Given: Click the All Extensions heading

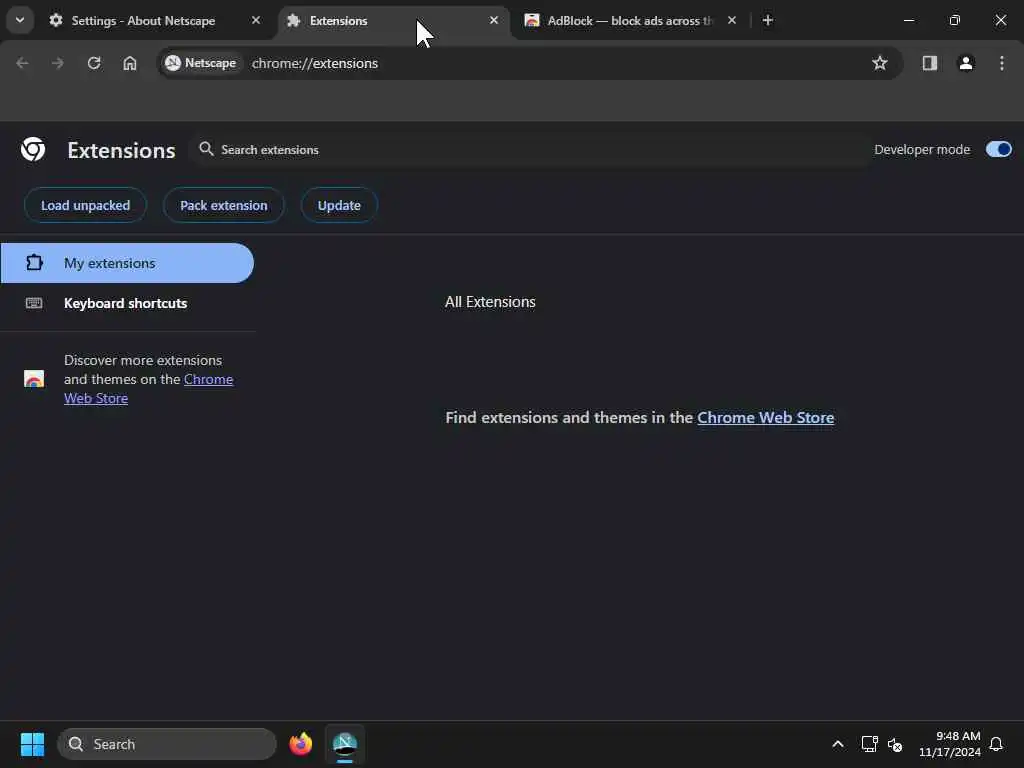Looking at the screenshot, I should pos(490,302).
